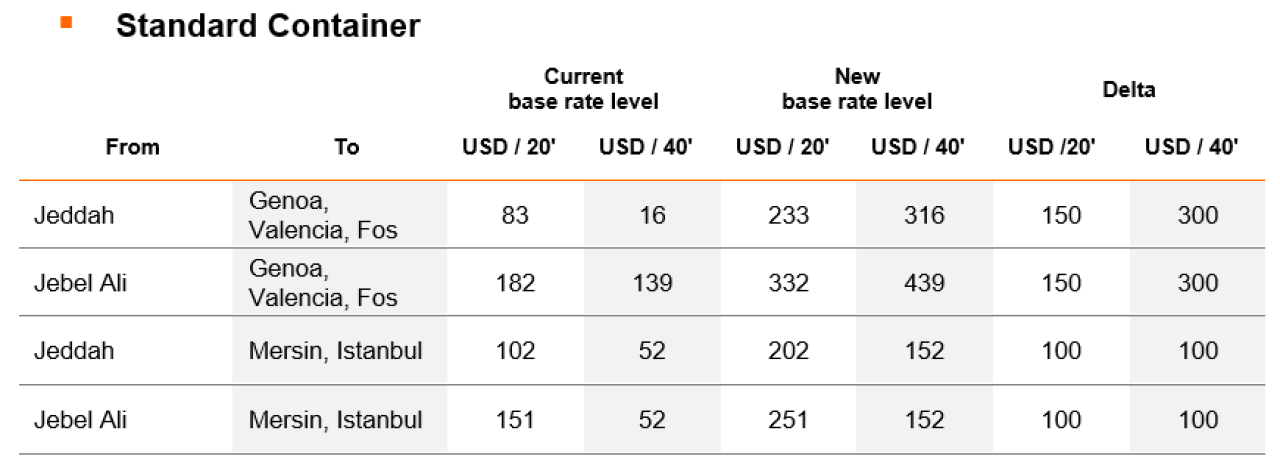
Task: Select the new rate value 202
Action: pos(788,351)
